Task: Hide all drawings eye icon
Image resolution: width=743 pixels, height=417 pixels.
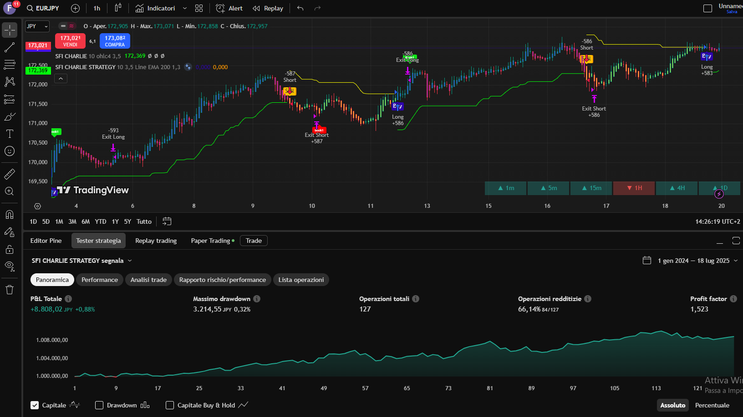Action: click(9, 266)
